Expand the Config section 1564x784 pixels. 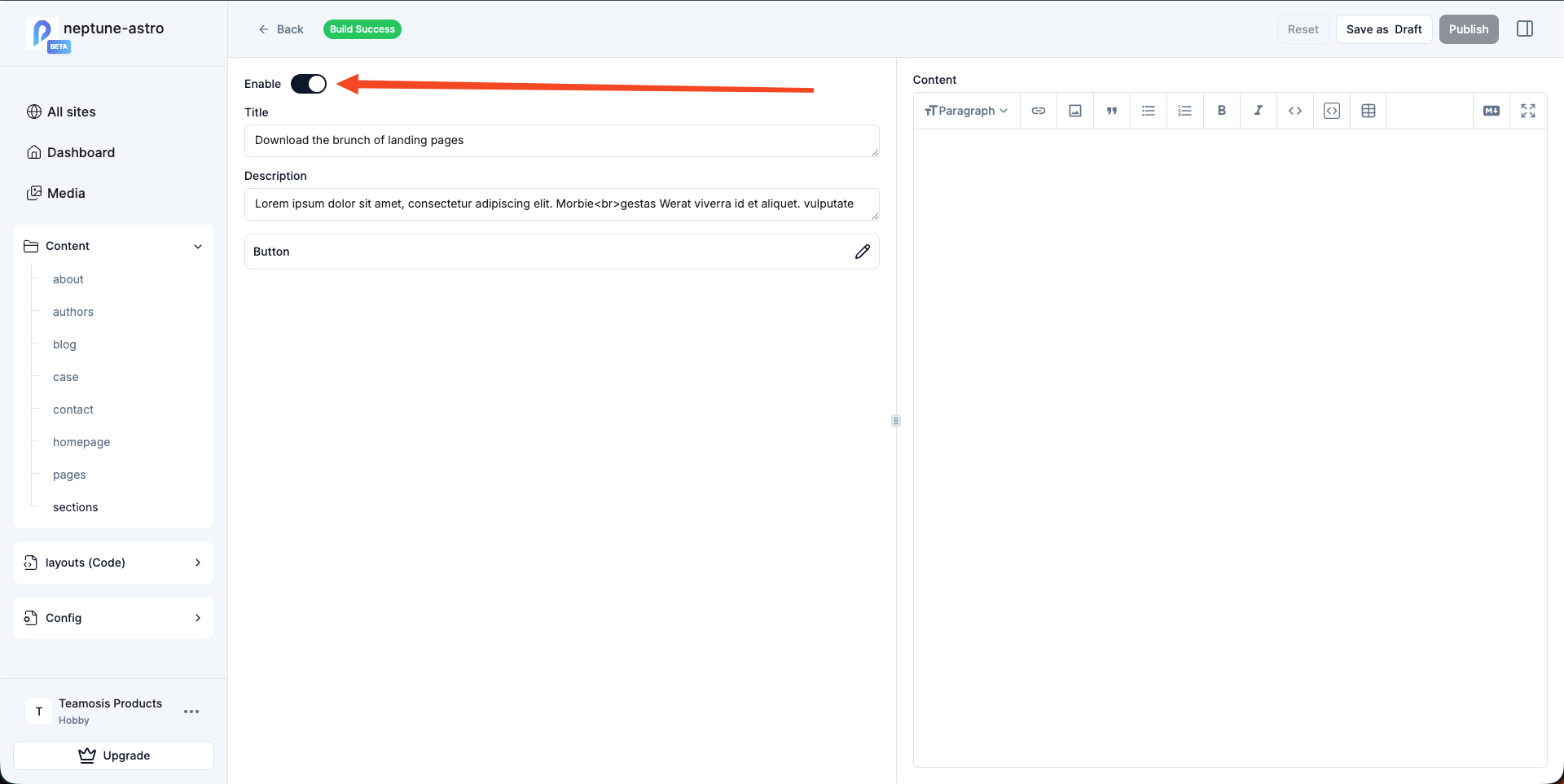(x=113, y=618)
